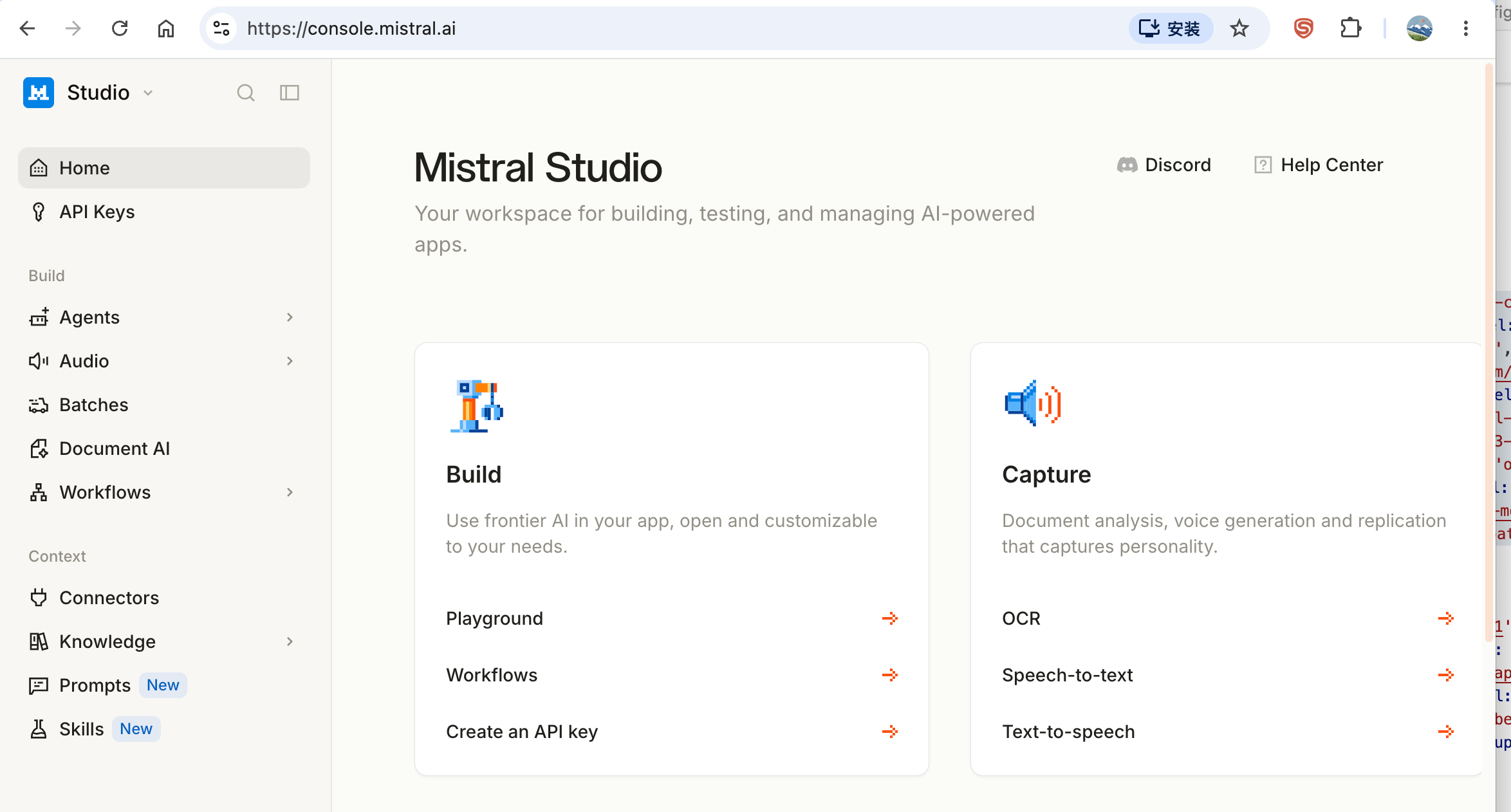View site information icon in address bar

coord(221,28)
